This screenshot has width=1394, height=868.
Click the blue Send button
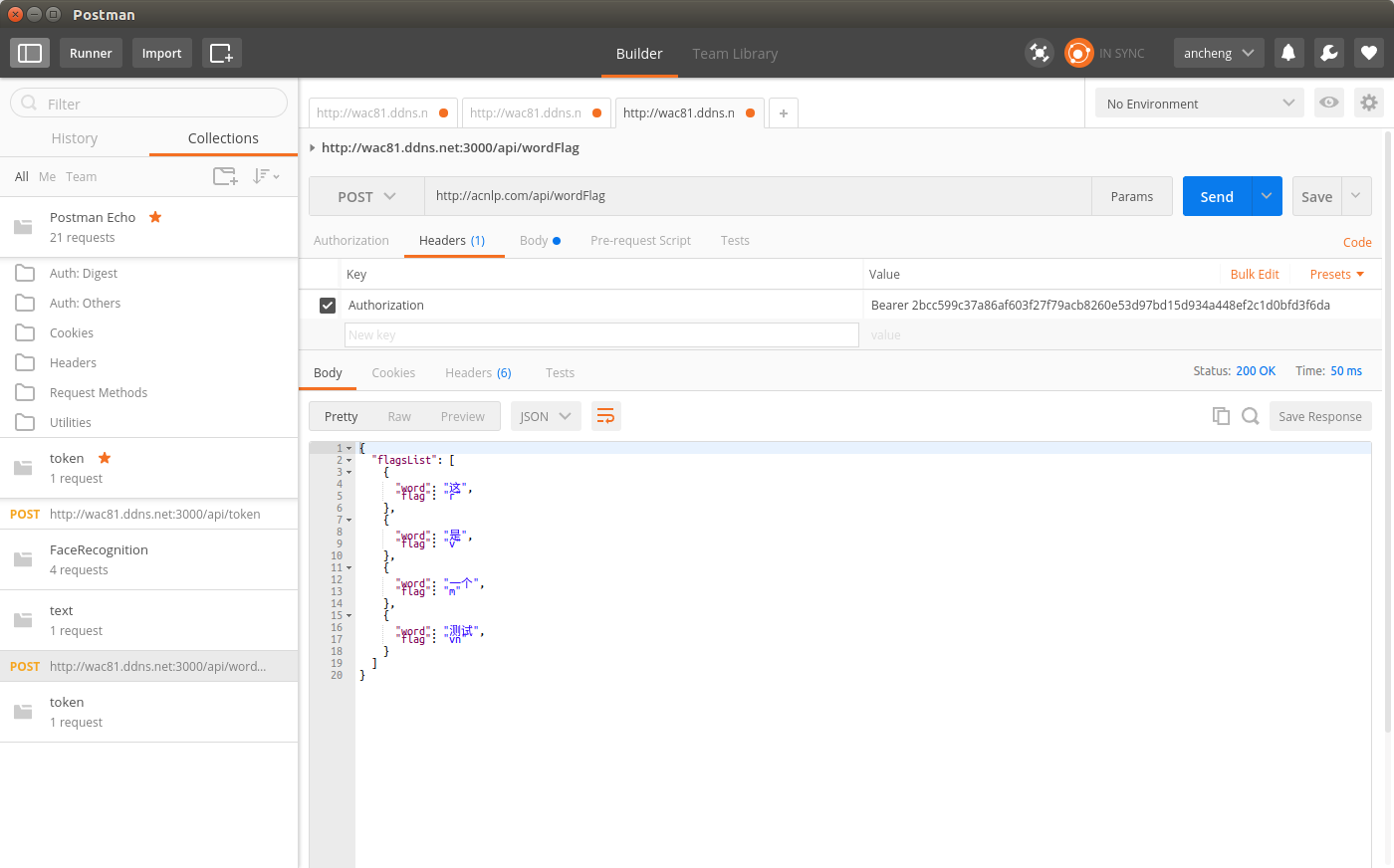coord(1217,196)
